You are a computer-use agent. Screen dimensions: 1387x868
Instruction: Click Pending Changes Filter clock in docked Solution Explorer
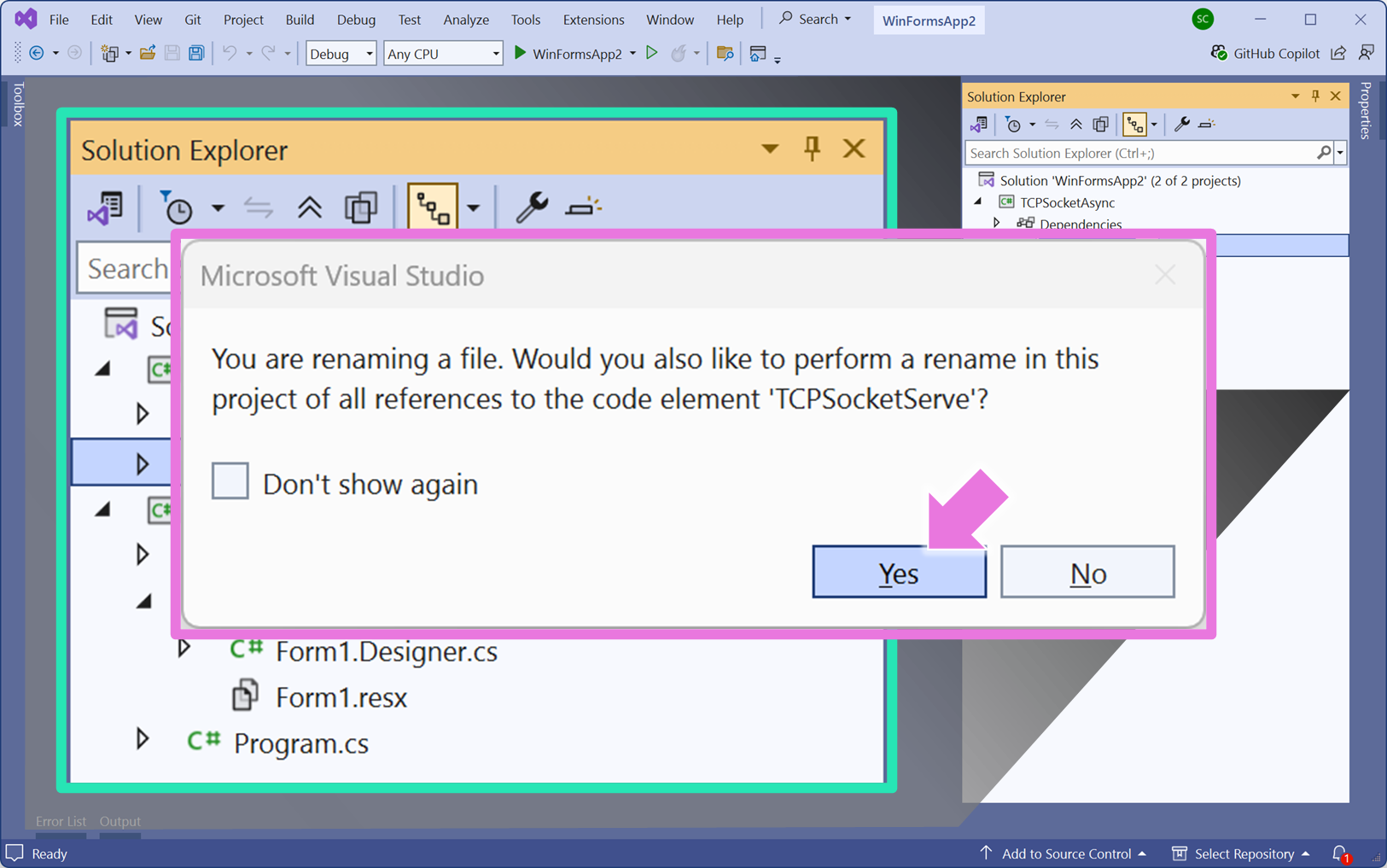coord(1013,125)
